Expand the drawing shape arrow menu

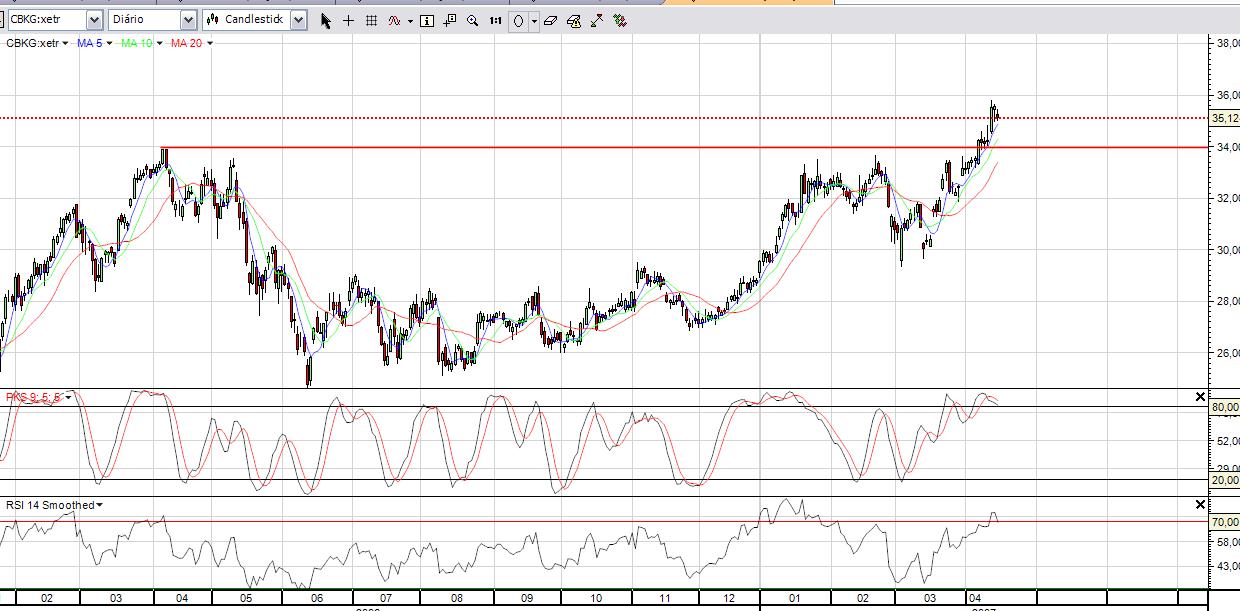click(534, 21)
